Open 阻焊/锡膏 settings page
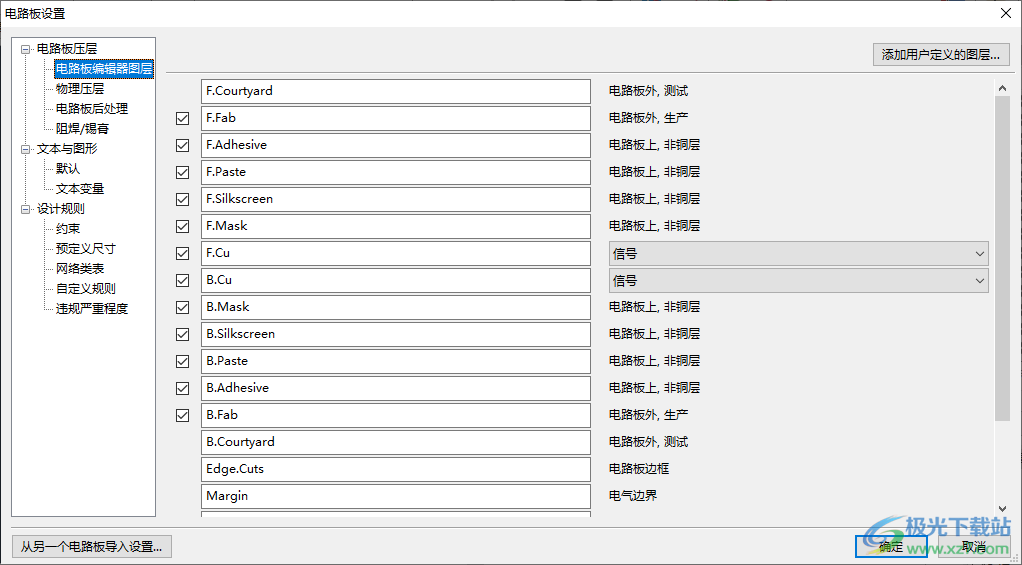This screenshot has height=565, width=1022. (82, 129)
